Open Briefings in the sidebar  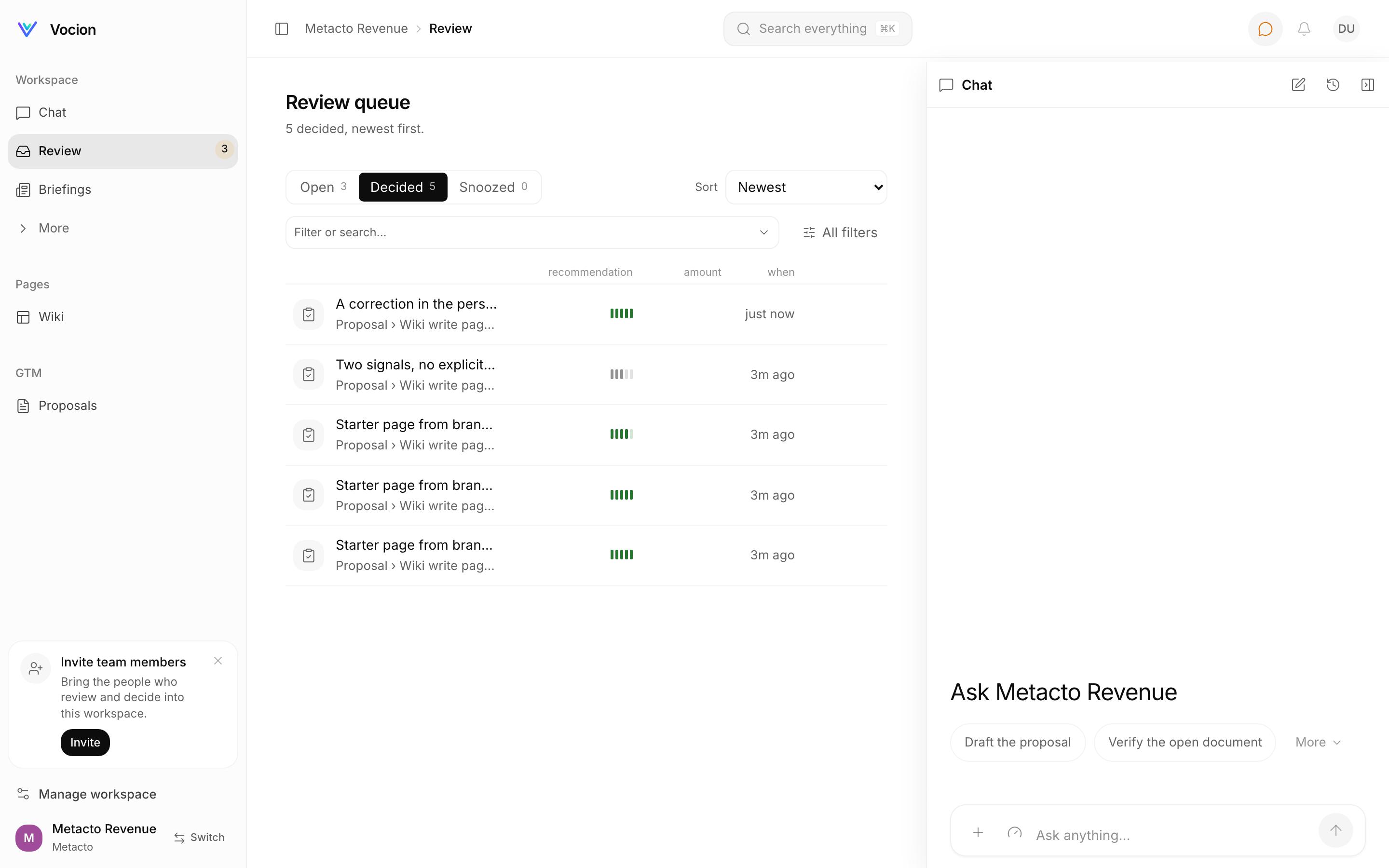[123, 190]
